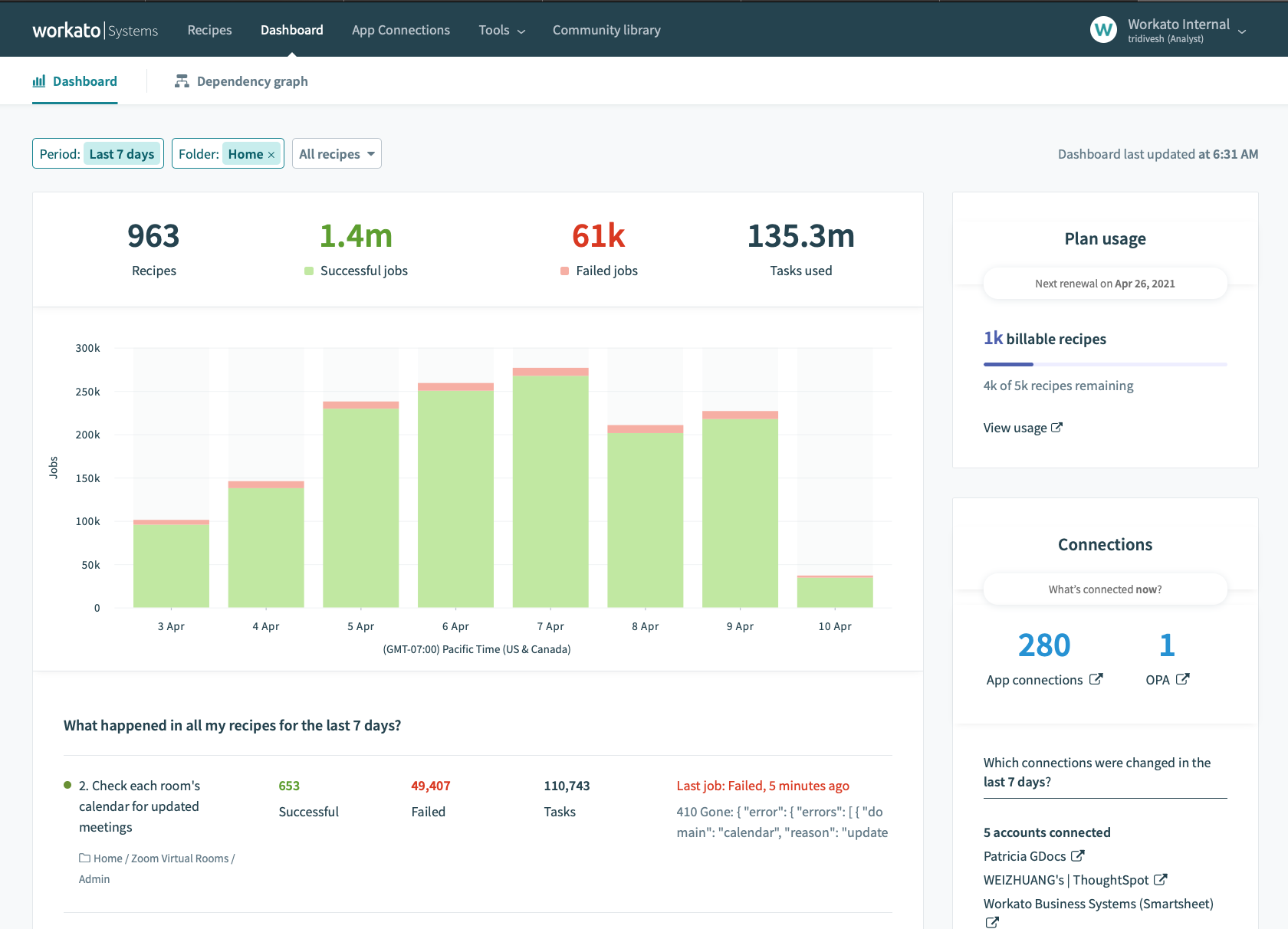Click external link icon below Smartsheet connection

tap(992, 922)
